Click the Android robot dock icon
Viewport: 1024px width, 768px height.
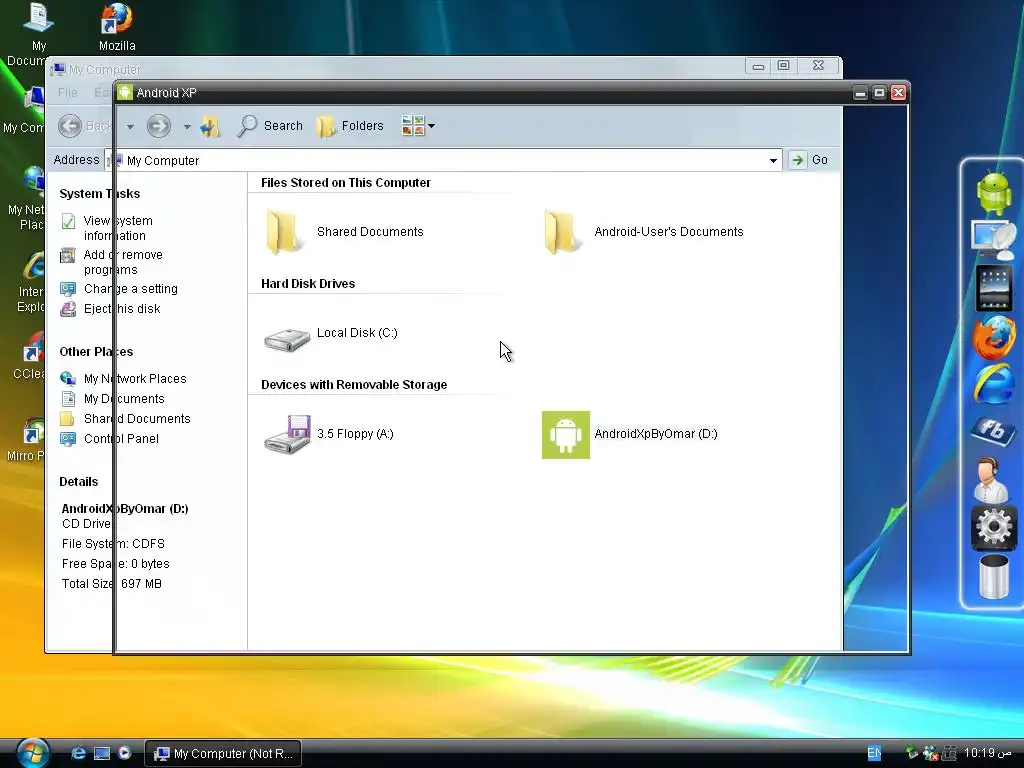(994, 192)
